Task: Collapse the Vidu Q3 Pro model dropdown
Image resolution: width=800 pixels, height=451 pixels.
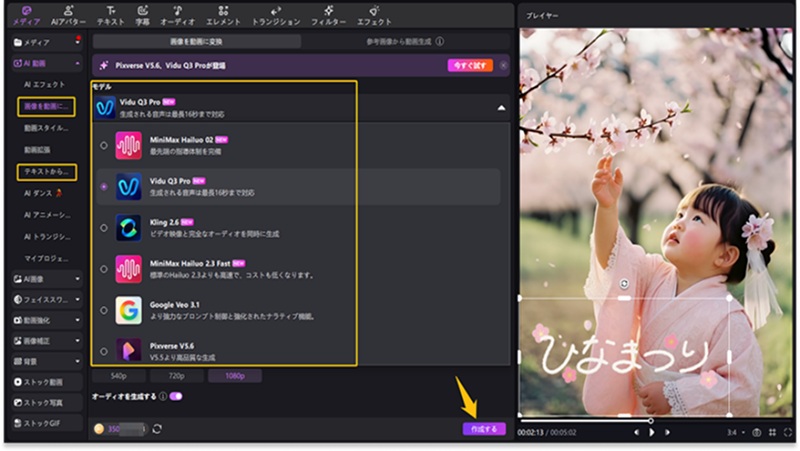Action: tap(502, 108)
